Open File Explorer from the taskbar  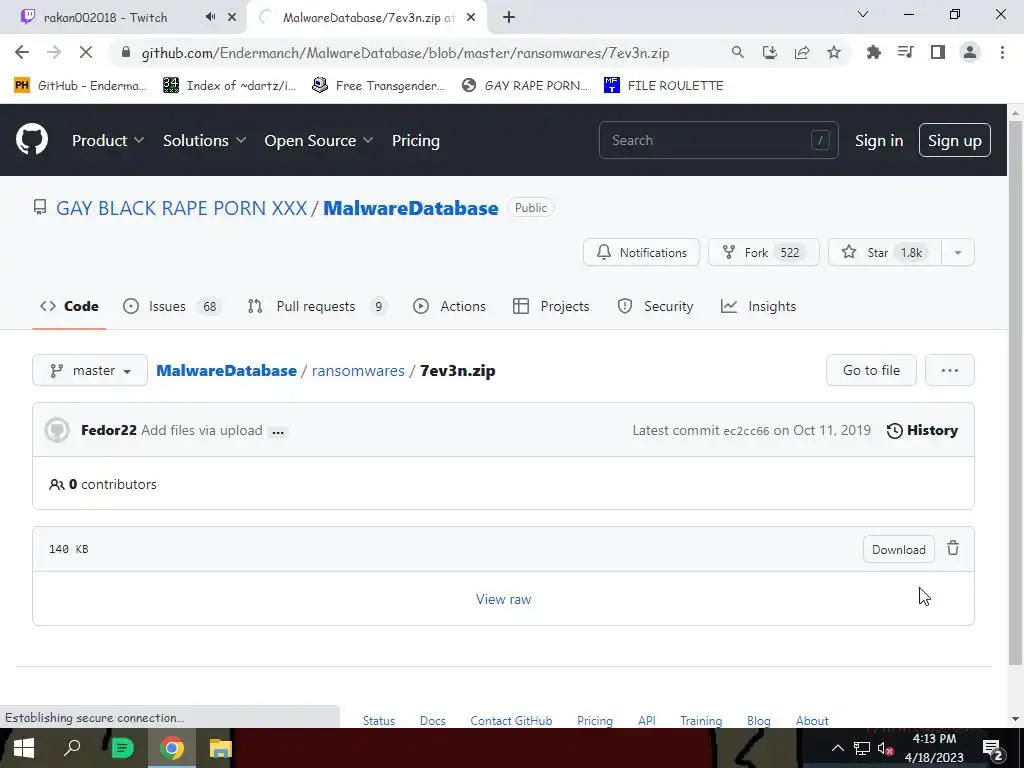click(x=221, y=748)
